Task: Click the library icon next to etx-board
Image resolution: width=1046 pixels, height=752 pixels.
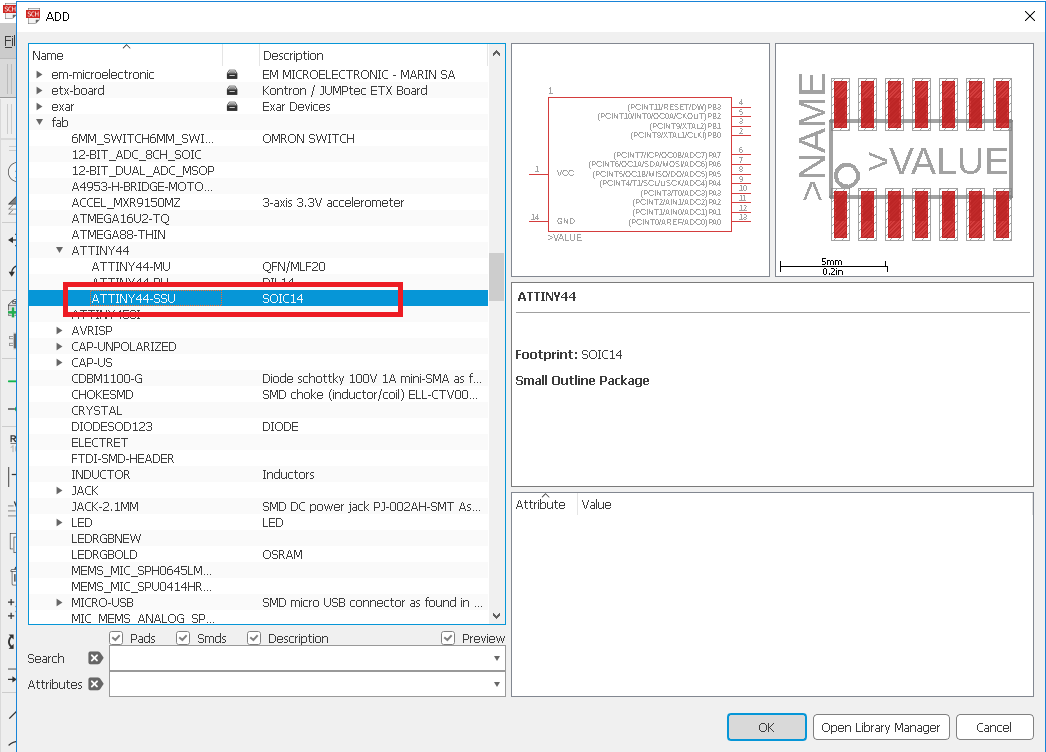Action: point(232,90)
